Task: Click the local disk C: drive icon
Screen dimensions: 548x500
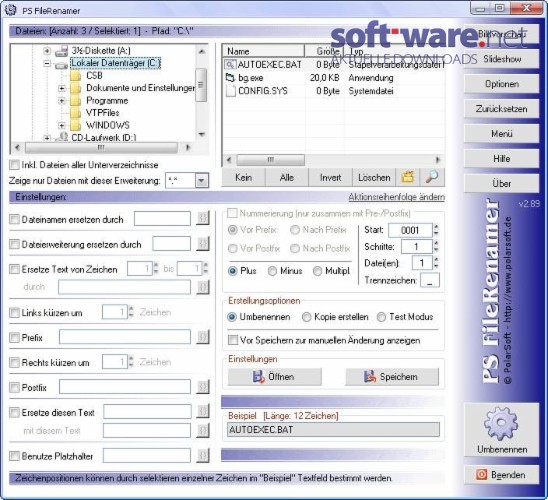Action: point(62,65)
